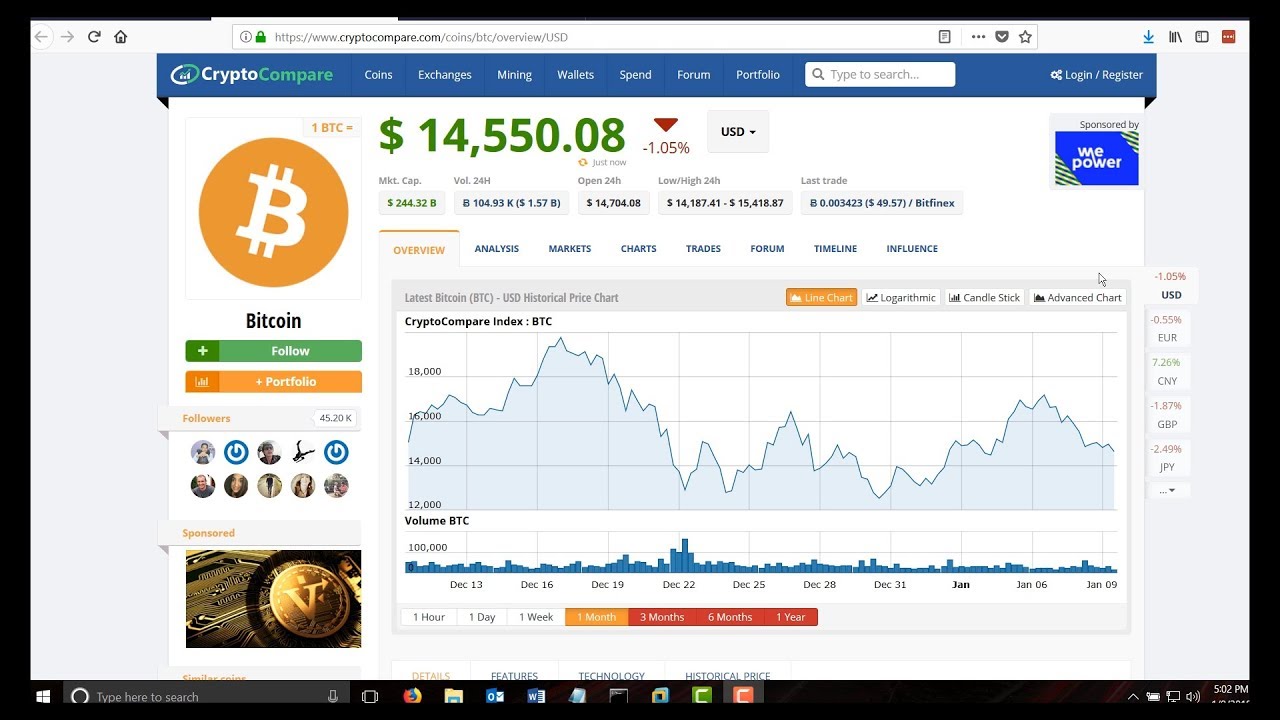
Task: Open the Mining menu
Action: pos(515,74)
